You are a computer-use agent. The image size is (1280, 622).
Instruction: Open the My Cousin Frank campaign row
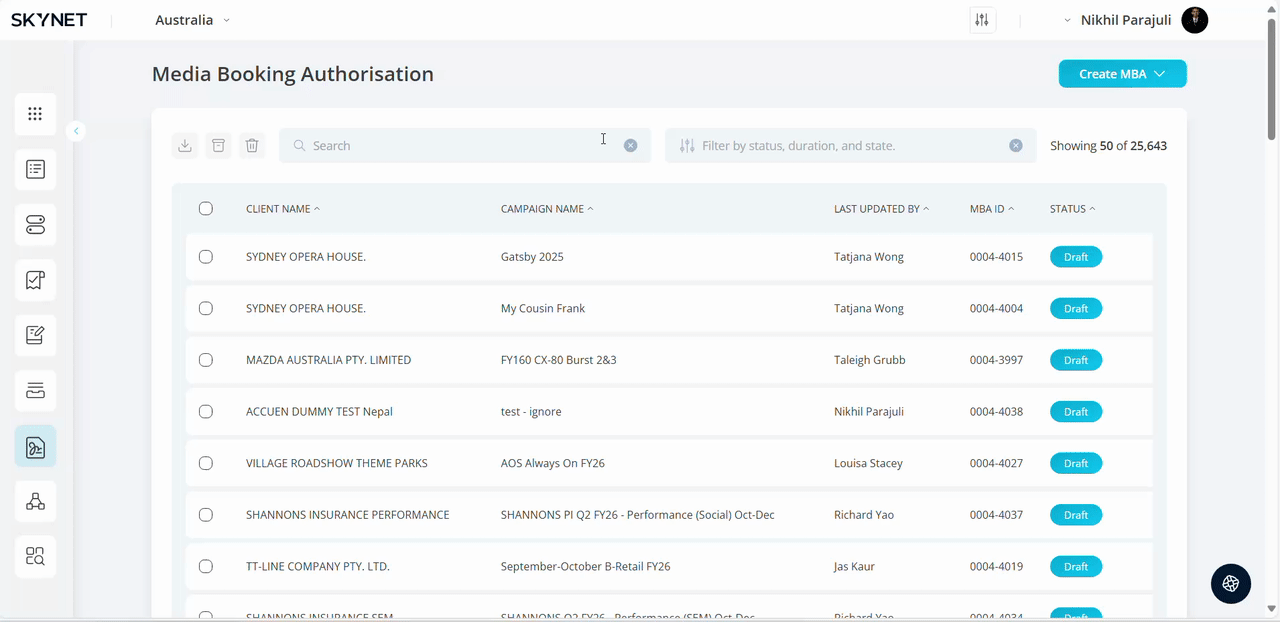point(543,309)
